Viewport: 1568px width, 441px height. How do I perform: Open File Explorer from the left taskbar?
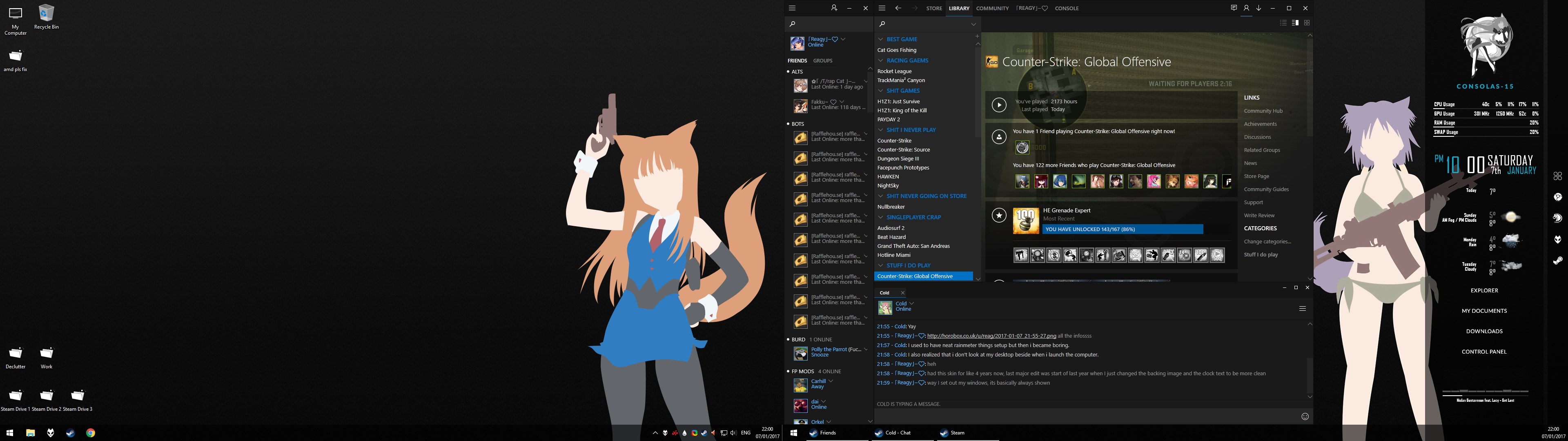pyautogui.click(x=31, y=433)
